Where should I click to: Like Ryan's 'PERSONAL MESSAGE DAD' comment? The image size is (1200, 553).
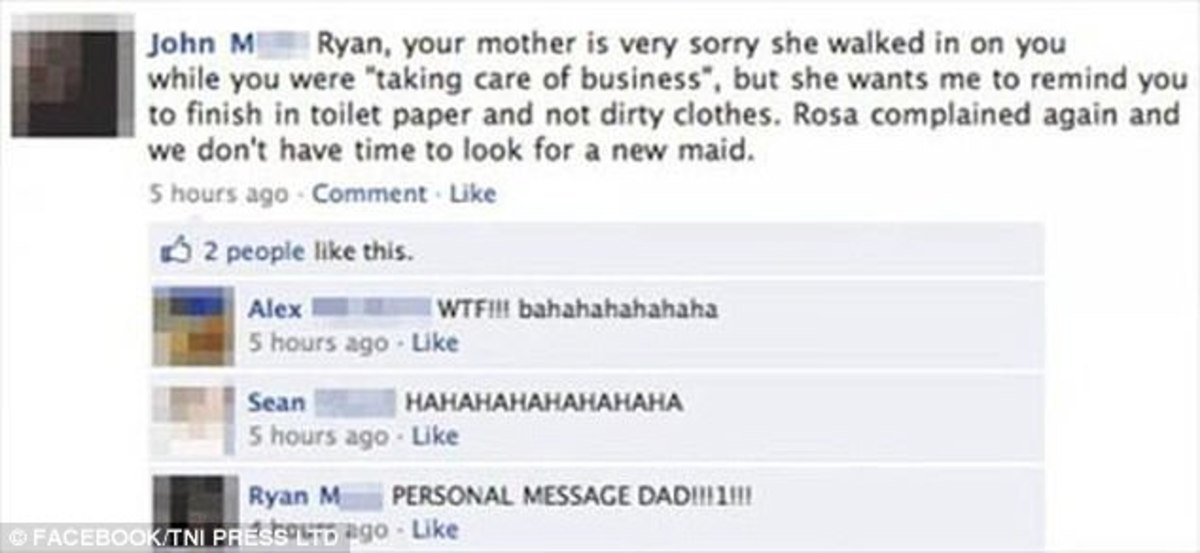point(435,529)
